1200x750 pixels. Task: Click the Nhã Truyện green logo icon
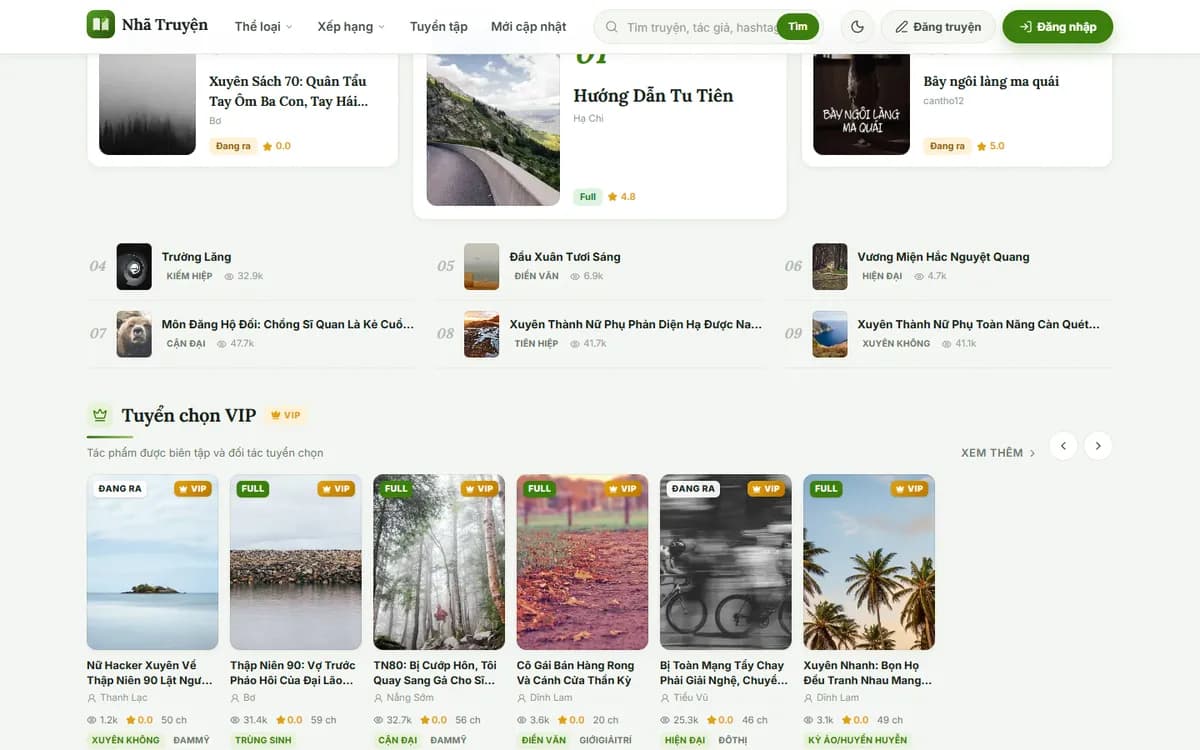click(101, 25)
